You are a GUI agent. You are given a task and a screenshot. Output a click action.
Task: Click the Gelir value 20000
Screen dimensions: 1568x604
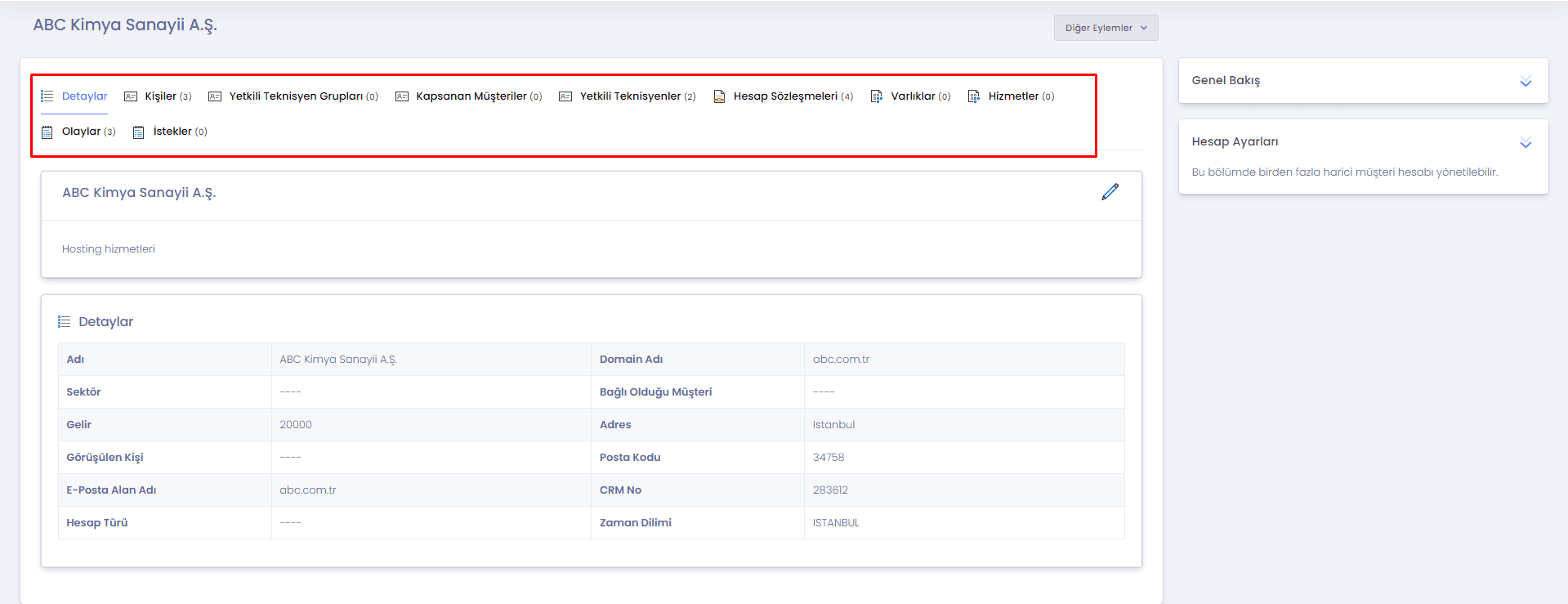click(296, 425)
